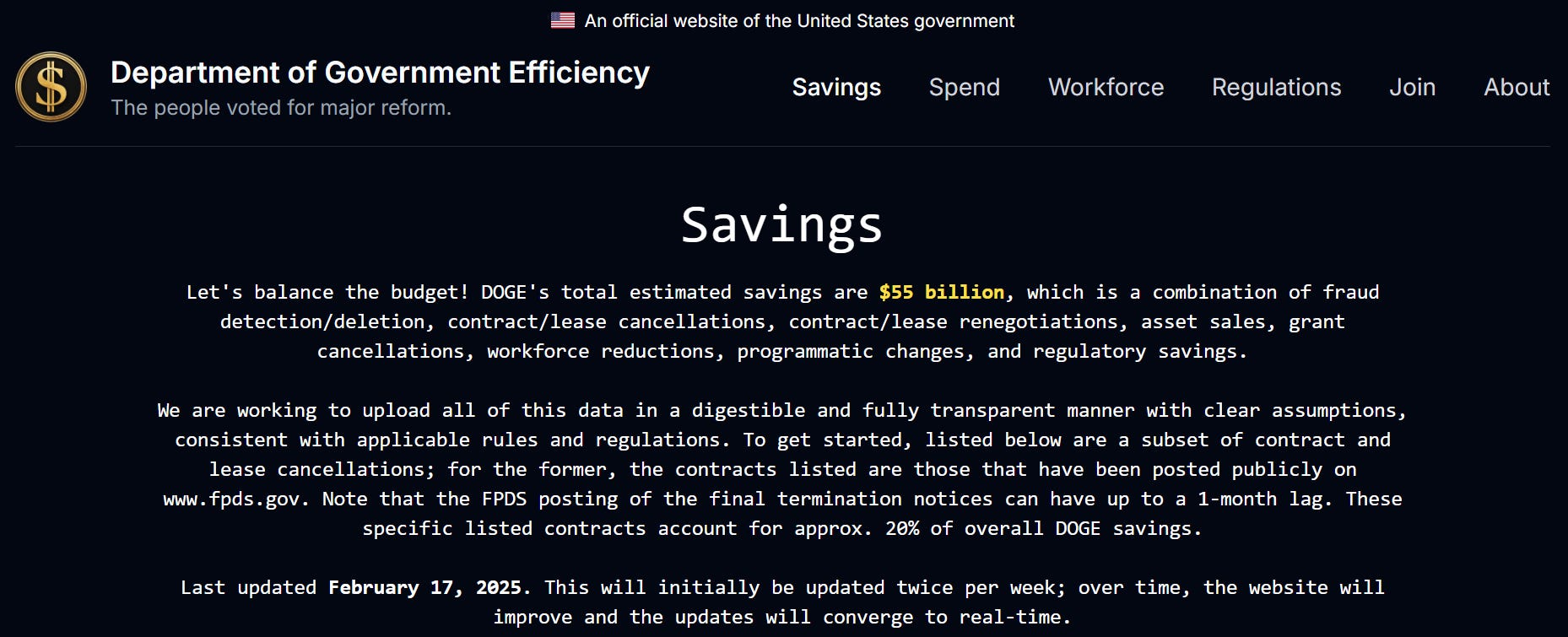Viewport: 1568px width, 637px height.
Task: Click the '20% of overall DOGE savings' text
Action: [x=1038, y=528]
